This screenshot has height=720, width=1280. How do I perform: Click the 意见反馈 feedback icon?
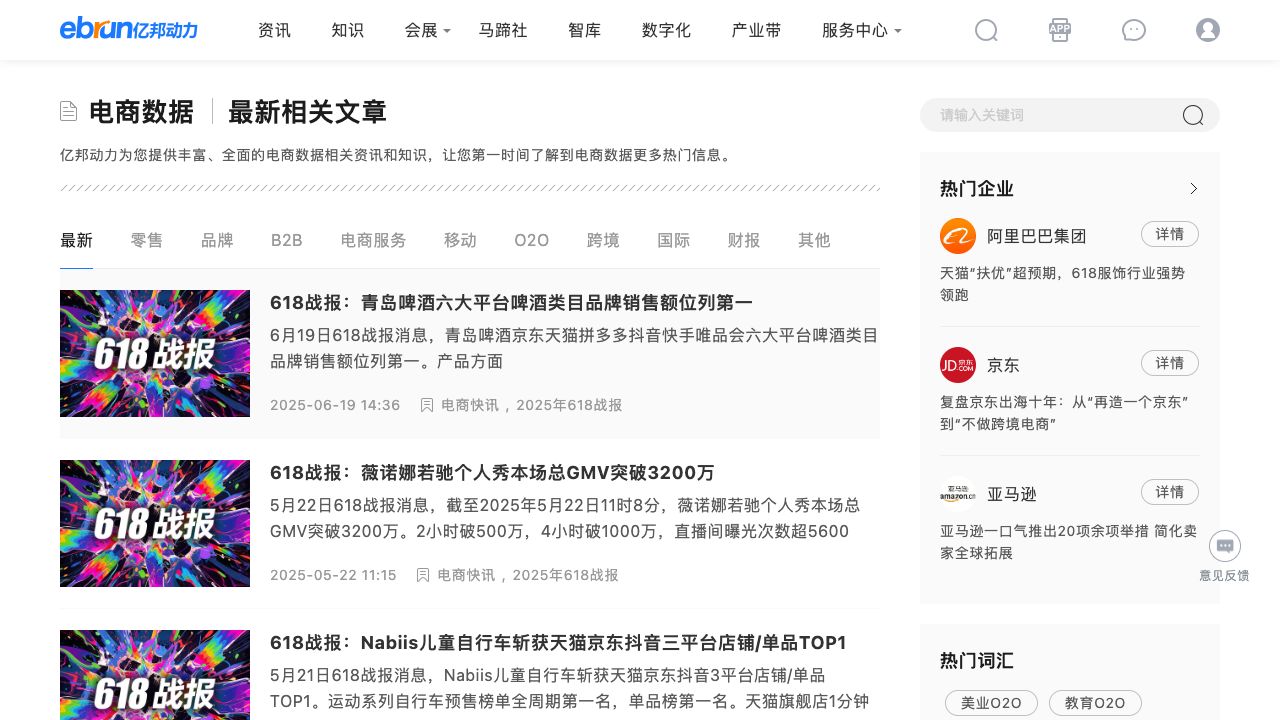tap(1225, 547)
